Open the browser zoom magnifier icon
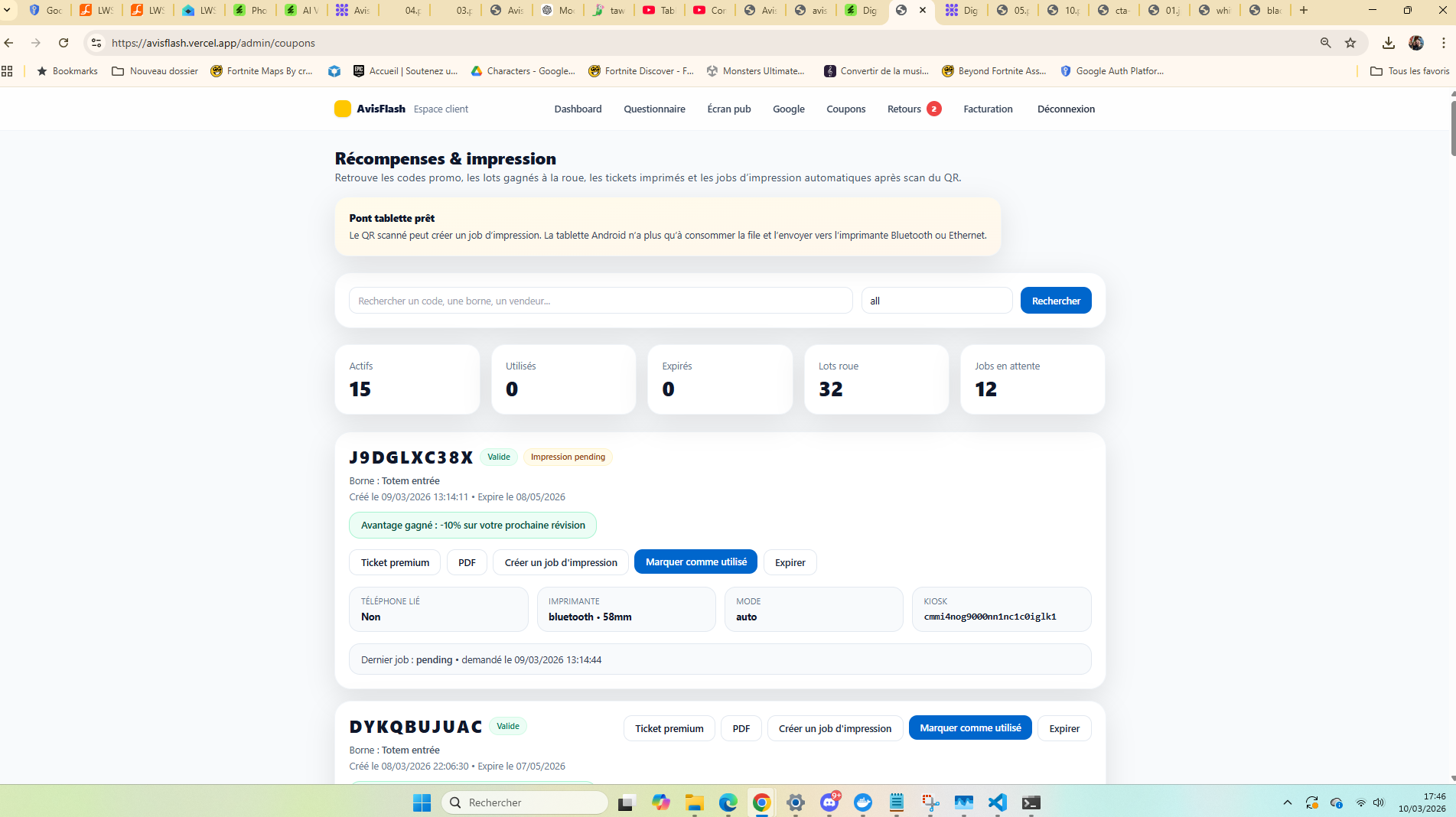The image size is (1456, 817). coord(1325,43)
